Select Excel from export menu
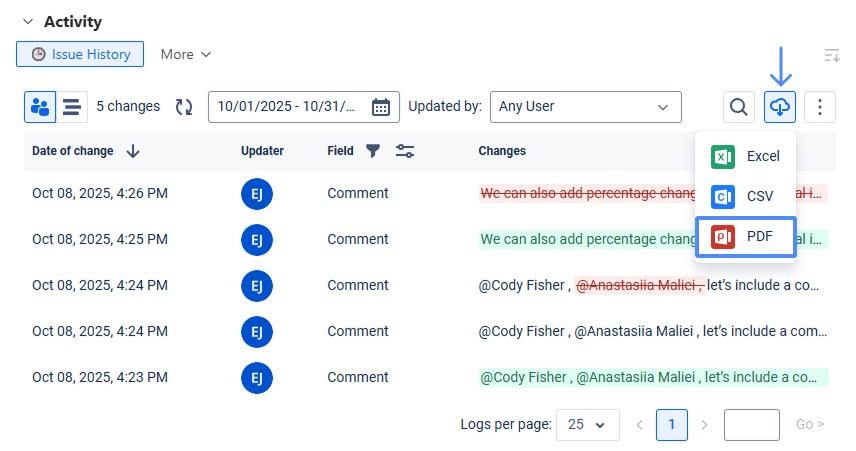 click(x=745, y=156)
